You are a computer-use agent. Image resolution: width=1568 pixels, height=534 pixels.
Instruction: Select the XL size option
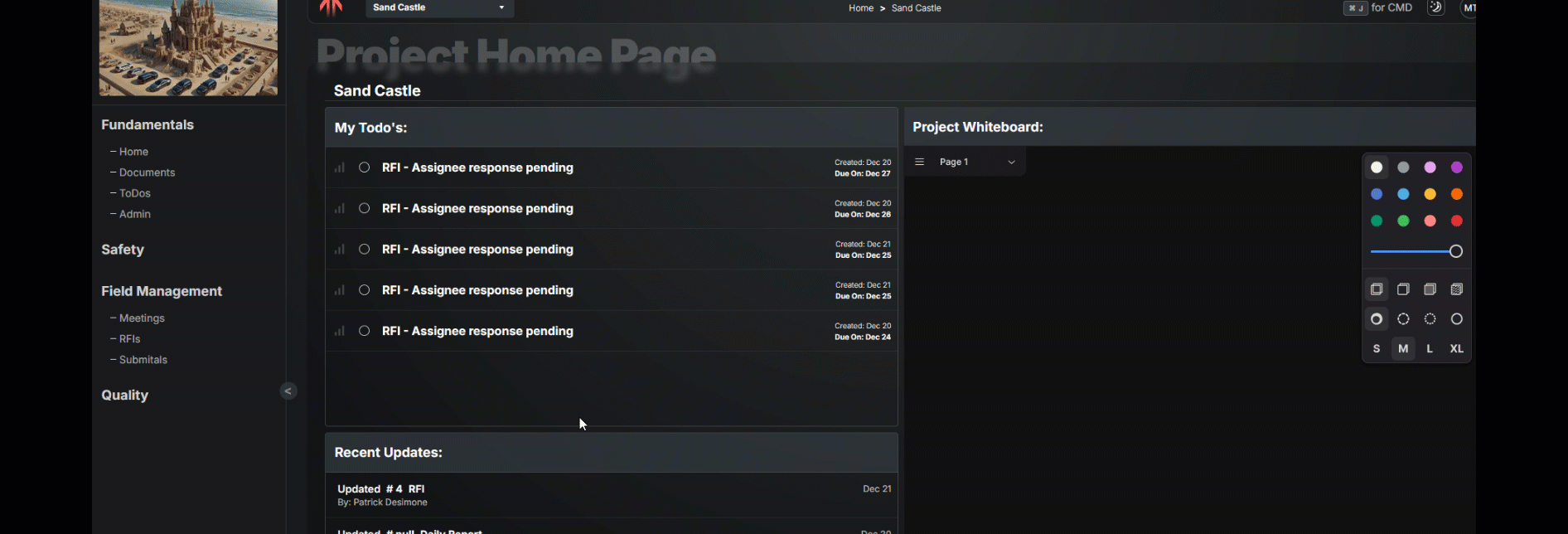pyautogui.click(x=1456, y=349)
